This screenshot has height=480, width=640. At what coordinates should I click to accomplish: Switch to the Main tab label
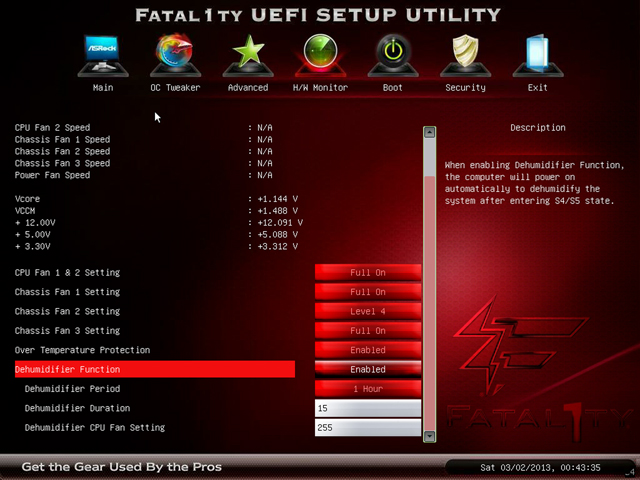tap(103, 87)
